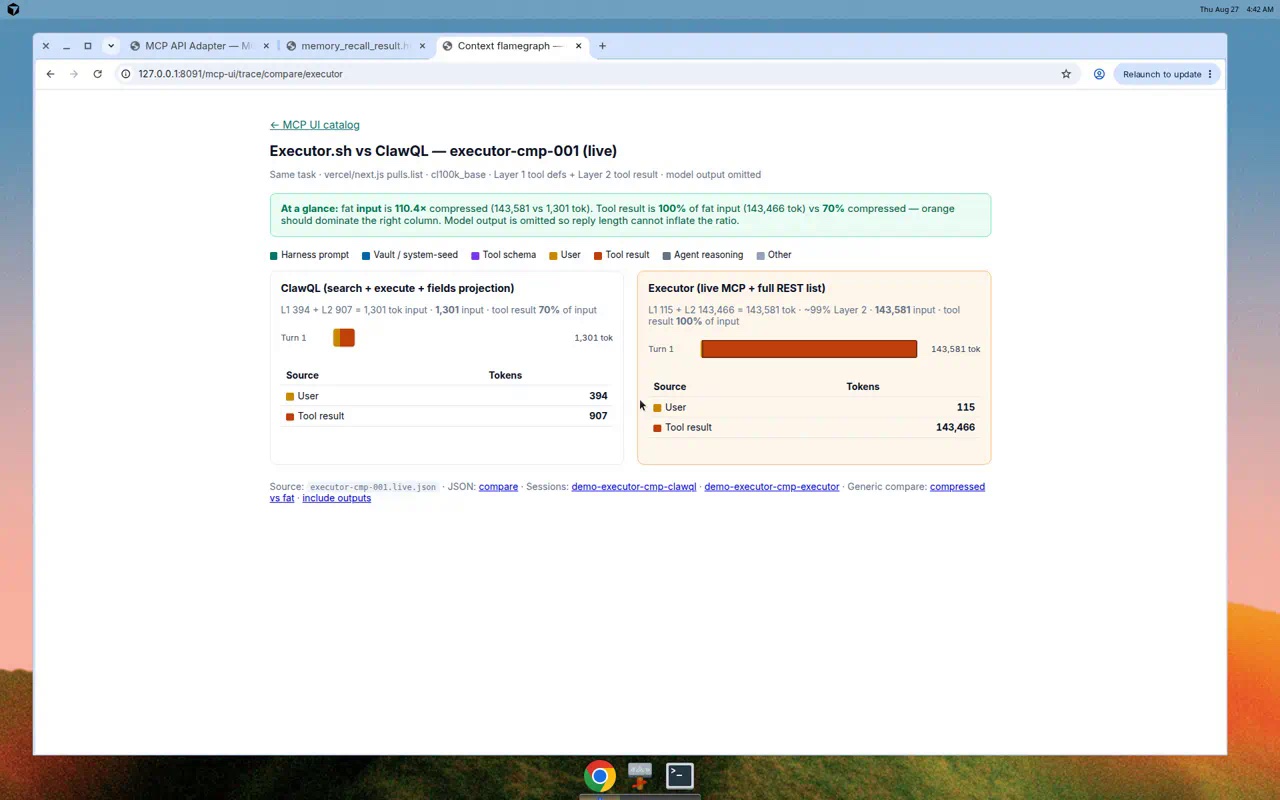Click the 143,581 tok label
Viewport: 1280px width, 800px height.
955,349
